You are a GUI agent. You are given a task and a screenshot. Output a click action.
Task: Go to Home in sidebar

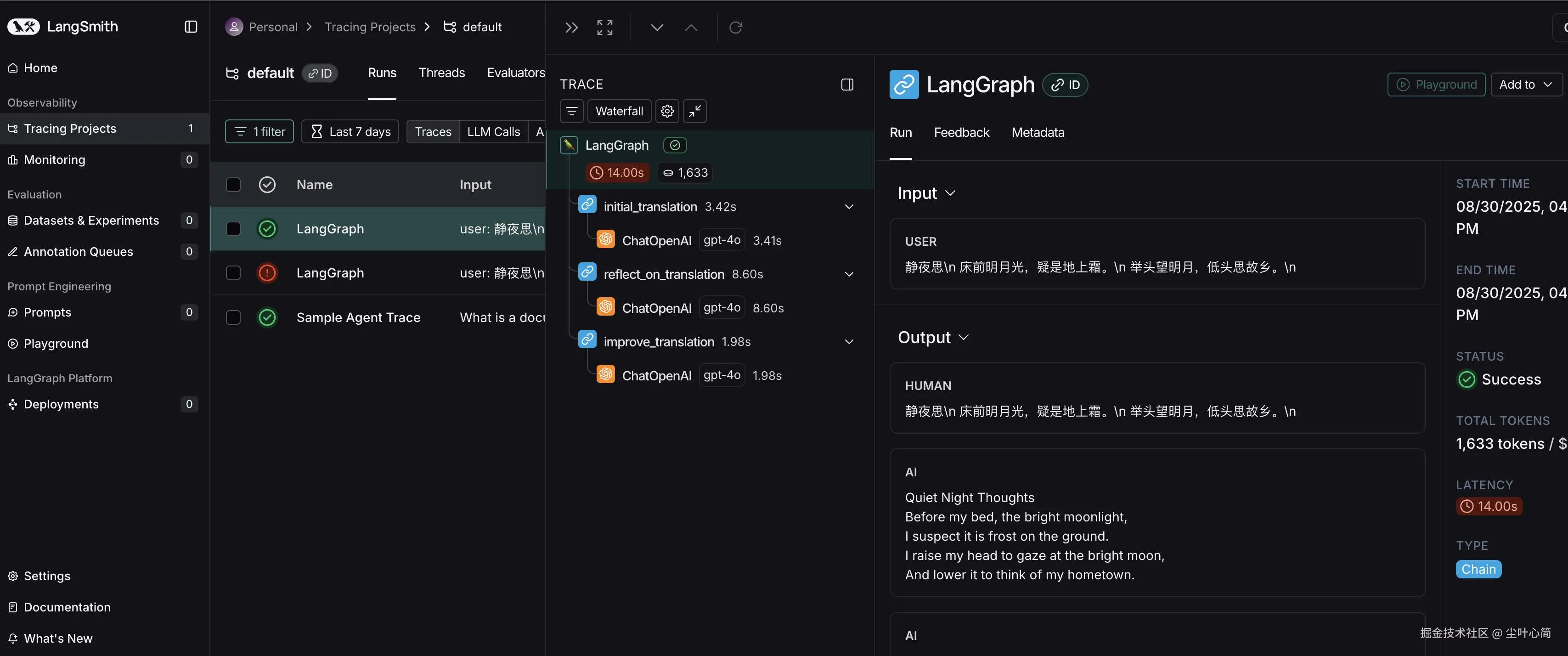coord(105,68)
